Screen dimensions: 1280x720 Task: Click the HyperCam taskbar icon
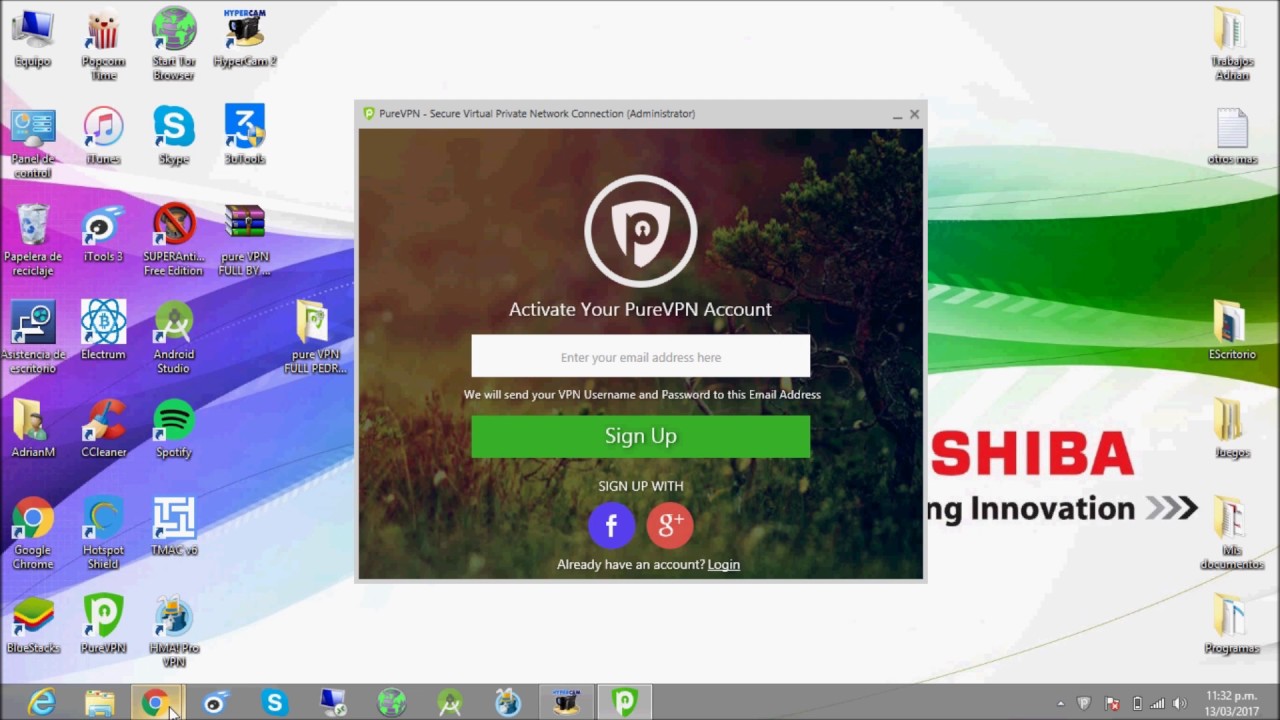point(566,703)
